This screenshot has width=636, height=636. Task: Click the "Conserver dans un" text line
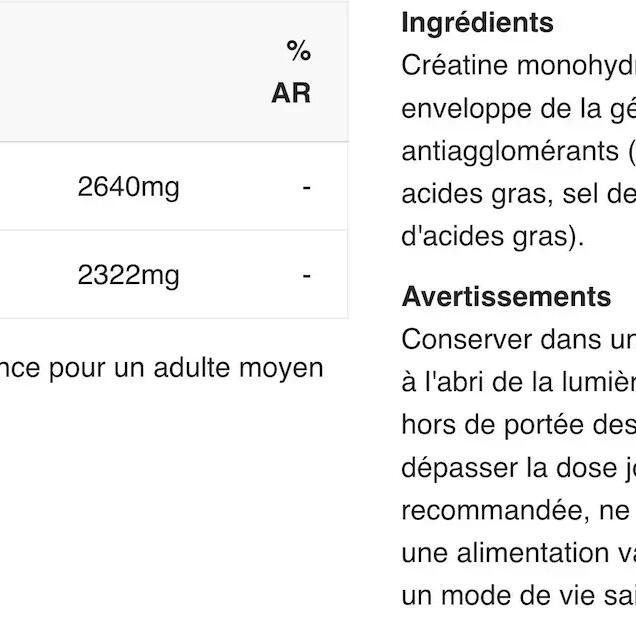(518, 339)
